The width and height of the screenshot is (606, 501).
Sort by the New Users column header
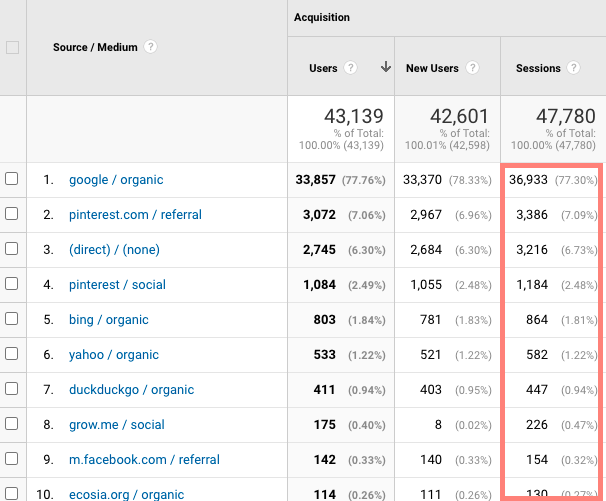(432, 68)
